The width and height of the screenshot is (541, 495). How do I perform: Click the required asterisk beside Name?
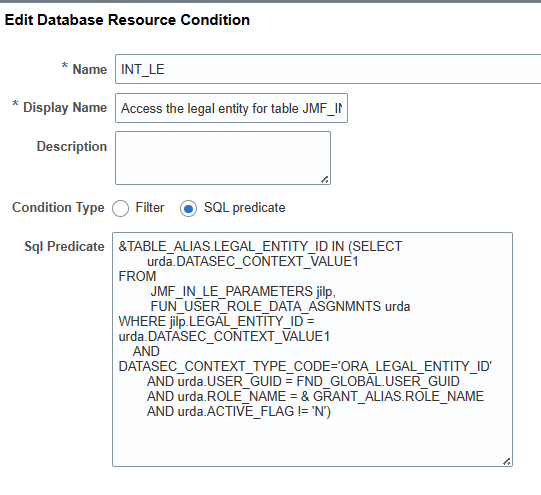click(x=65, y=66)
